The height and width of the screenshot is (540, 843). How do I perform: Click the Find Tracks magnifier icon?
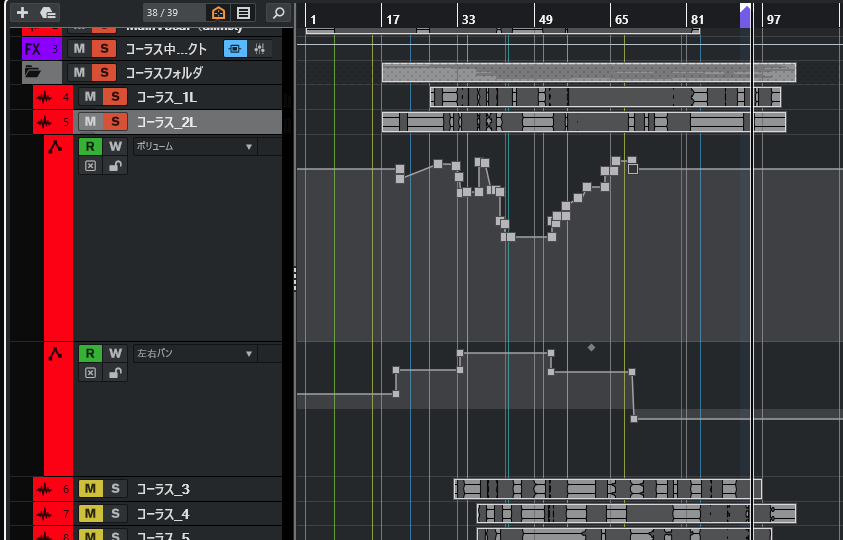point(278,12)
